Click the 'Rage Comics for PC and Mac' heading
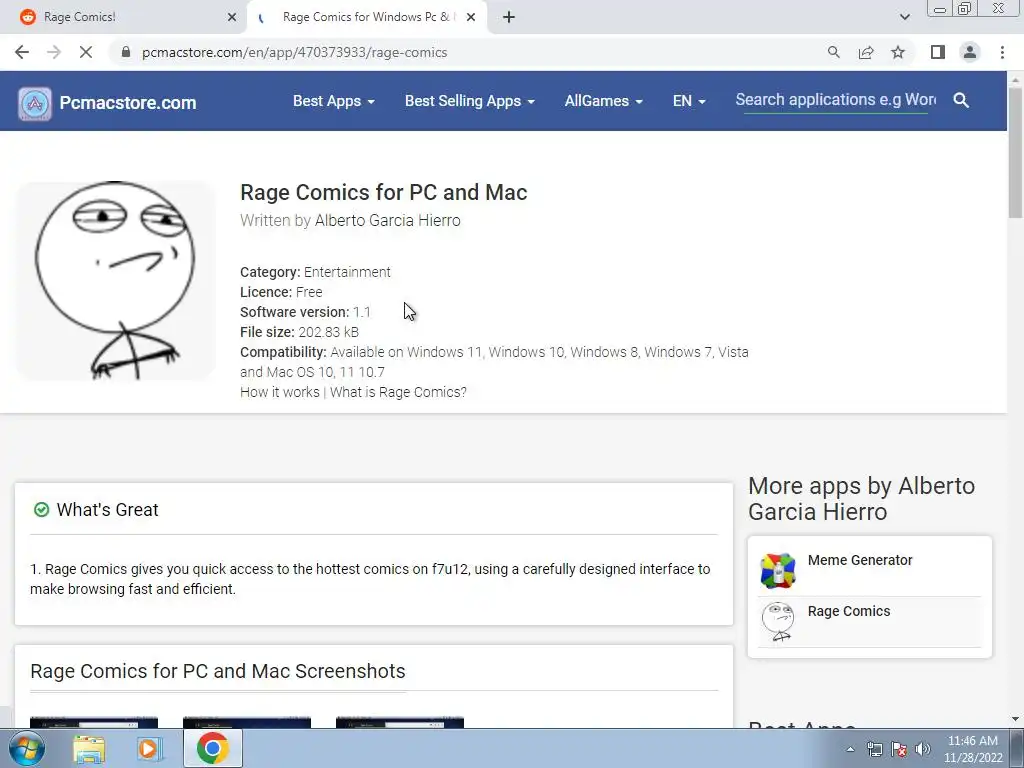The image size is (1024, 768). point(383,193)
